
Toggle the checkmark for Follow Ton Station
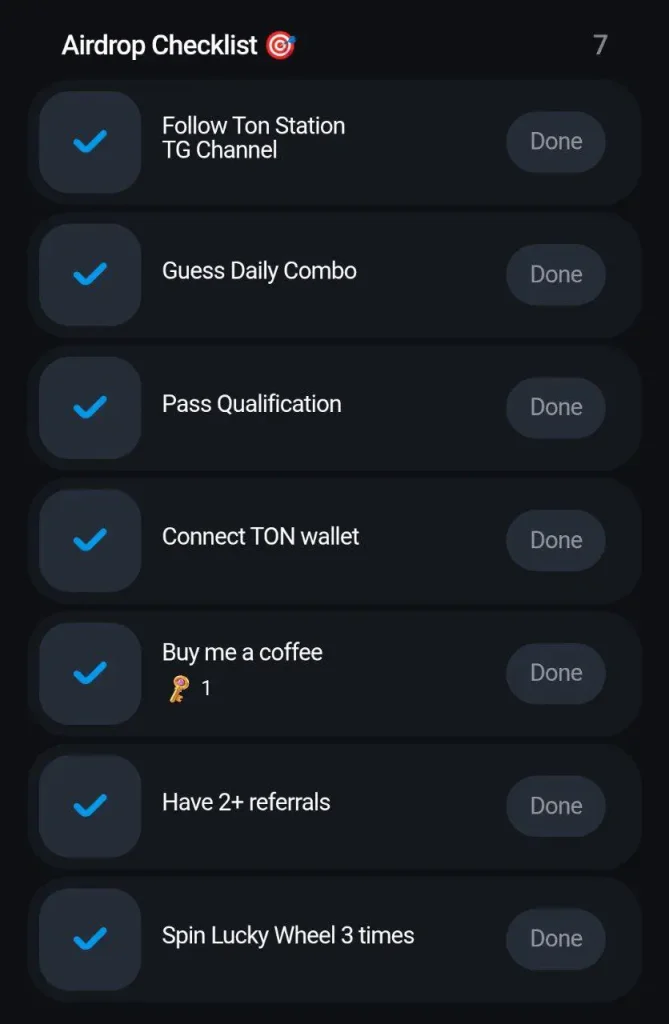90,142
